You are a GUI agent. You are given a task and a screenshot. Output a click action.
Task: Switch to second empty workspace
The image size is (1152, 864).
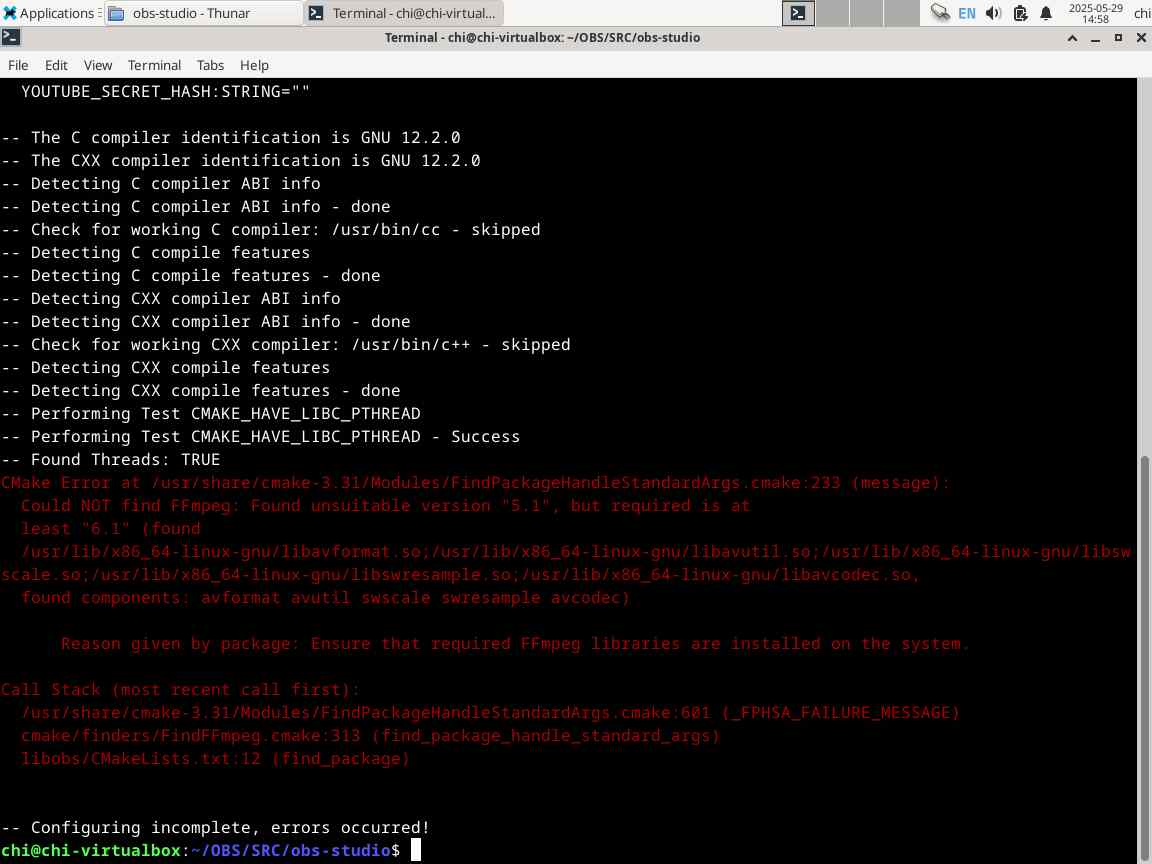coord(832,13)
